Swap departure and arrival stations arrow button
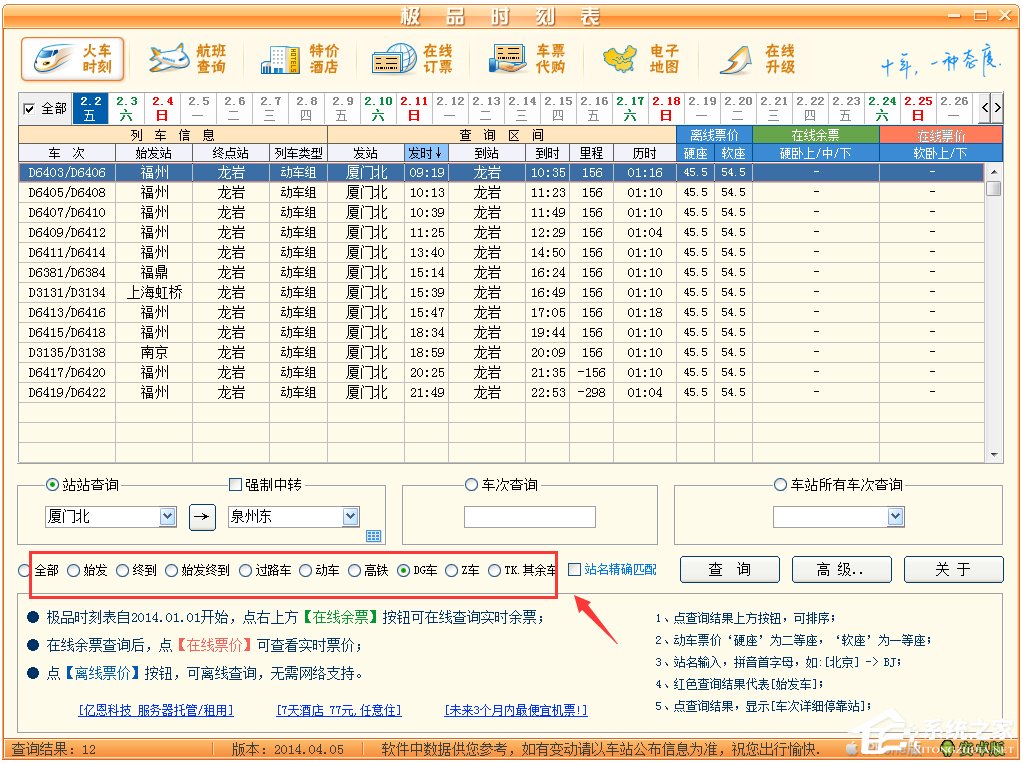Screen dimensions: 1023x763 (202, 517)
